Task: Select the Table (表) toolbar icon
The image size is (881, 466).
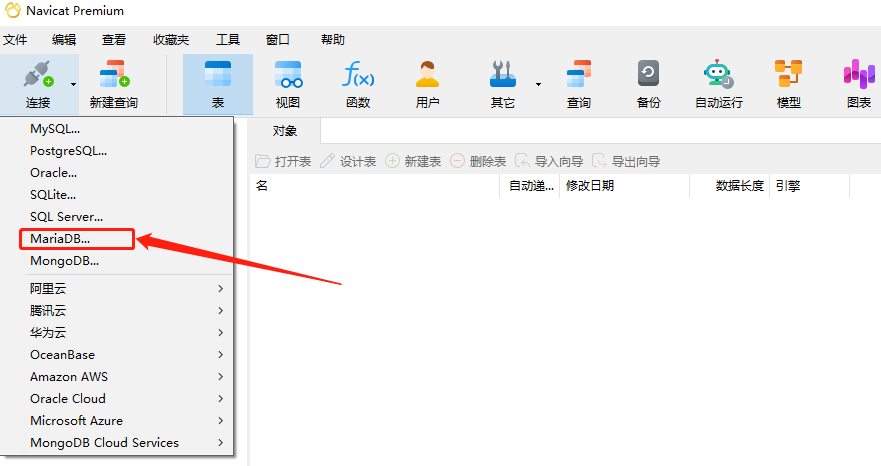Action: coord(218,74)
